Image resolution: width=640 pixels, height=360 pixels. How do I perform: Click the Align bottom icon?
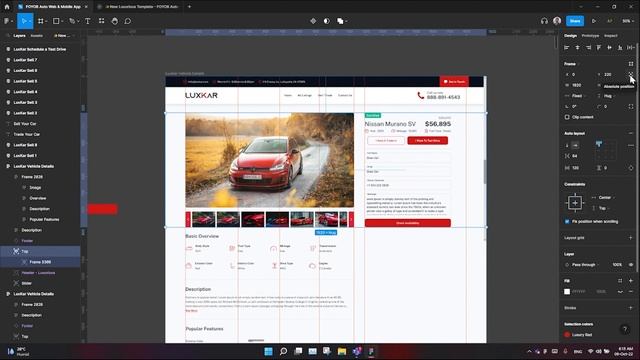(620, 48)
